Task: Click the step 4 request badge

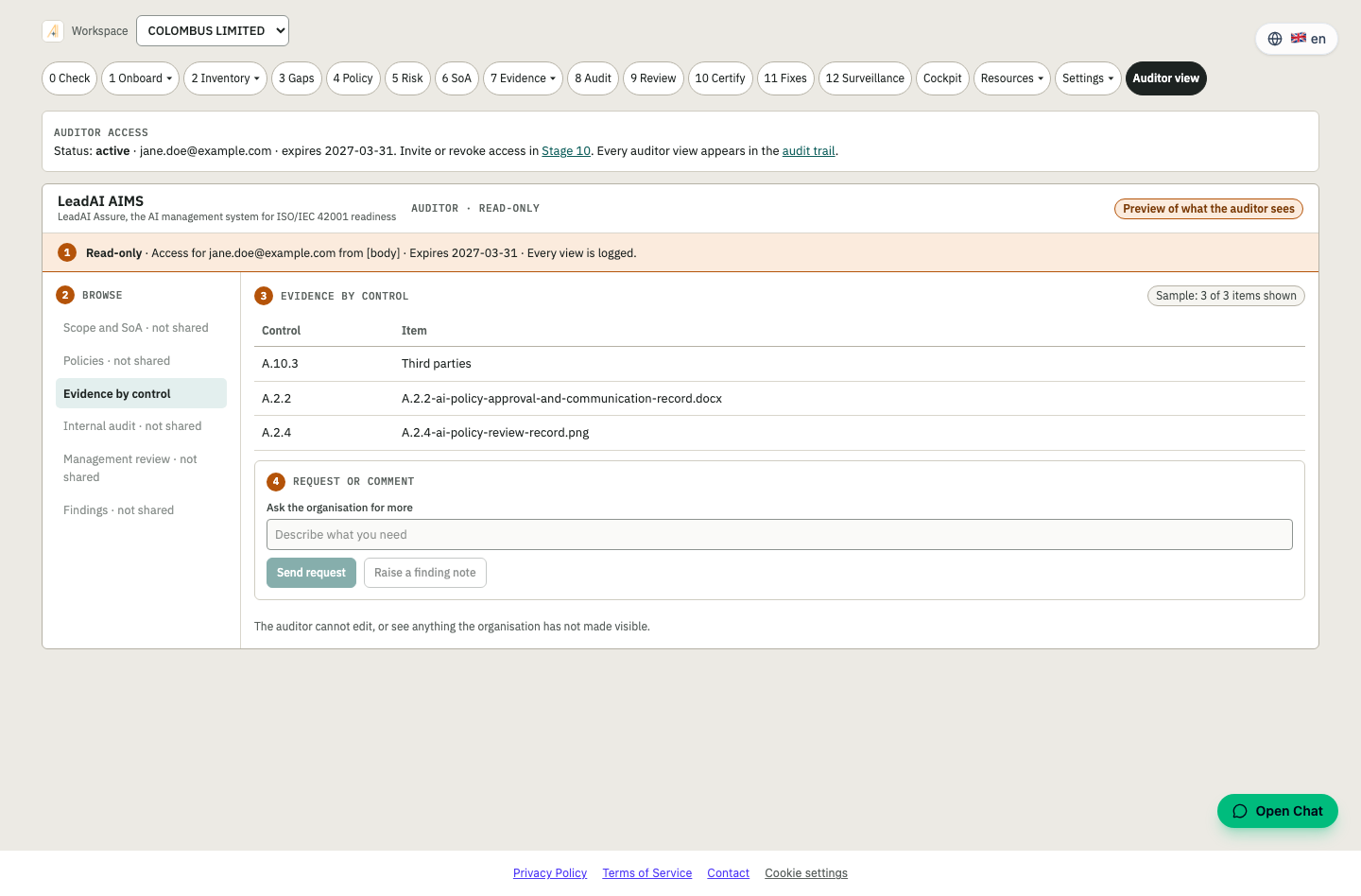Action: point(276,481)
